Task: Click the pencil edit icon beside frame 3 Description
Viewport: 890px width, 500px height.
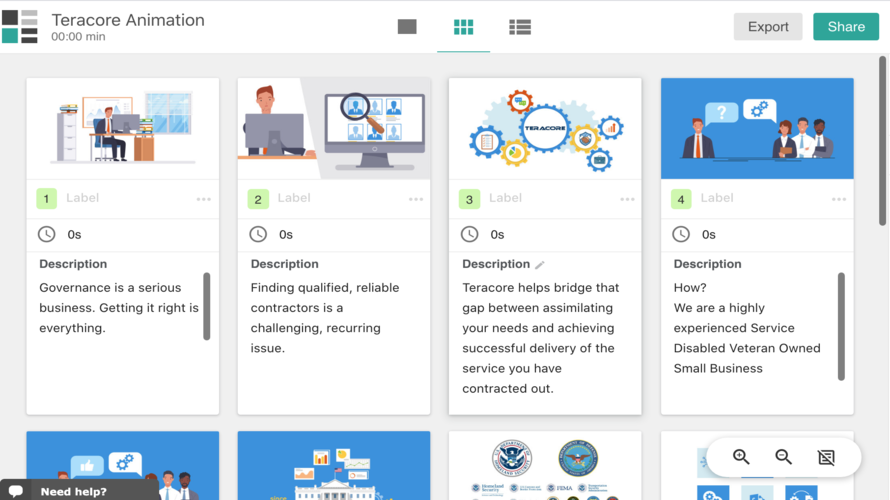Action: (540, 264)
